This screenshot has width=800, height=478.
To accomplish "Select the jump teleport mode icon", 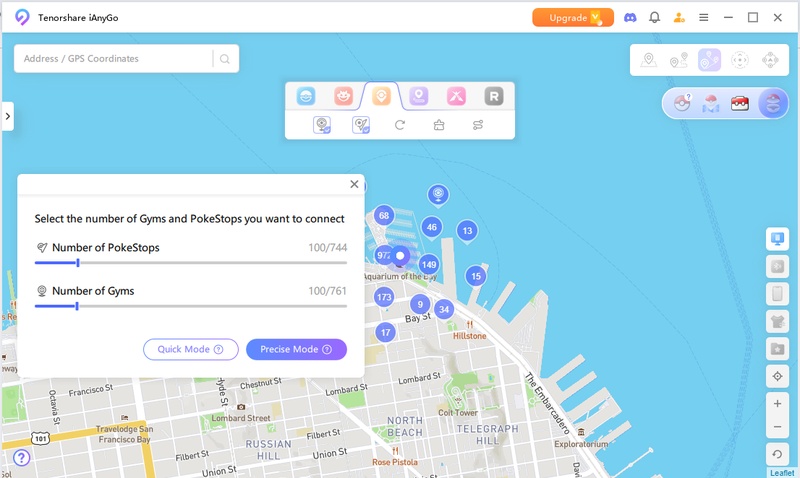I will 770,60.
